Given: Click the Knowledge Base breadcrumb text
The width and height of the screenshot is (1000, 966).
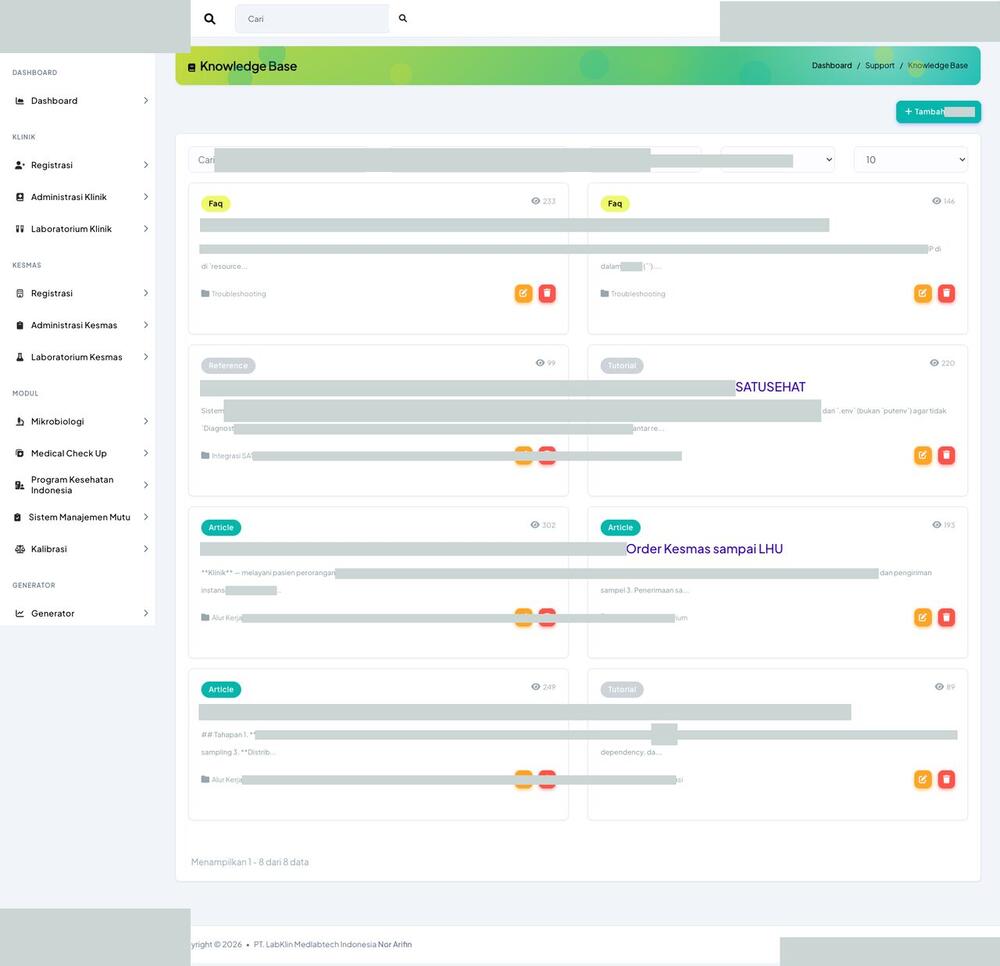Looking at the screenshot, I should pos(938,66).
